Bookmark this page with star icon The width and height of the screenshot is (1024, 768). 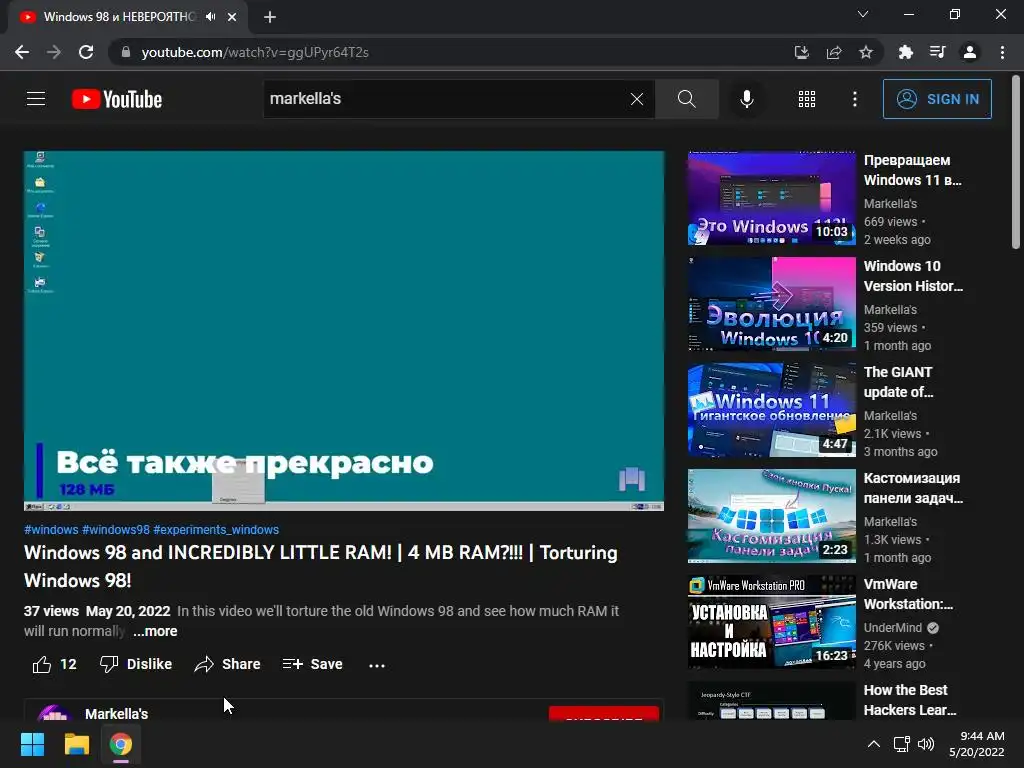pyautogui.click(x=866, y=52)
